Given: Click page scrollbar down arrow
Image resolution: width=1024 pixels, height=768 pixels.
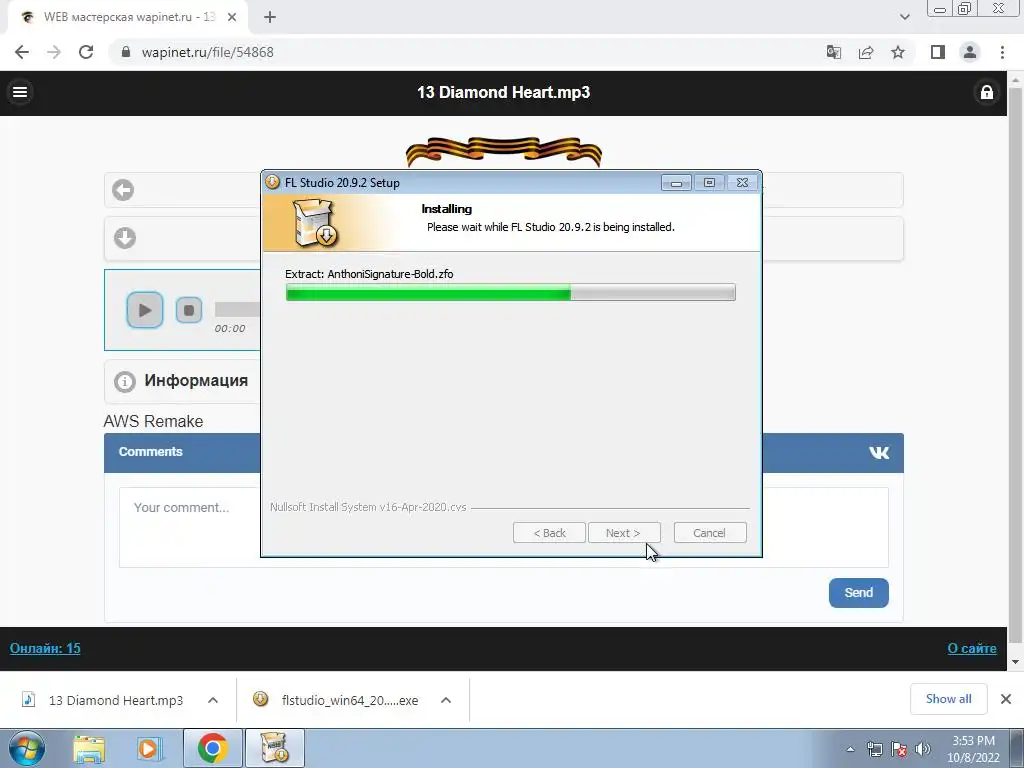Looking at the screenshot, I should (x=1016, y=662).
